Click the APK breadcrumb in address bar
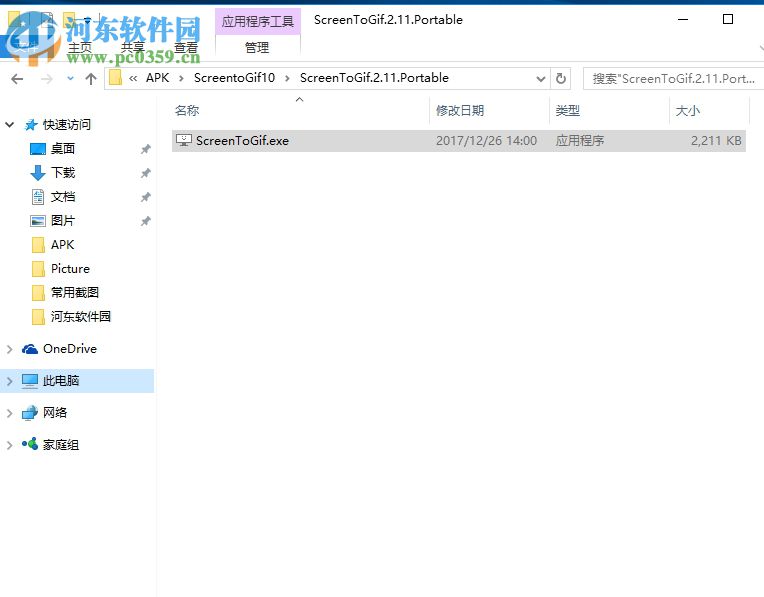 click(x=157, y=78)
